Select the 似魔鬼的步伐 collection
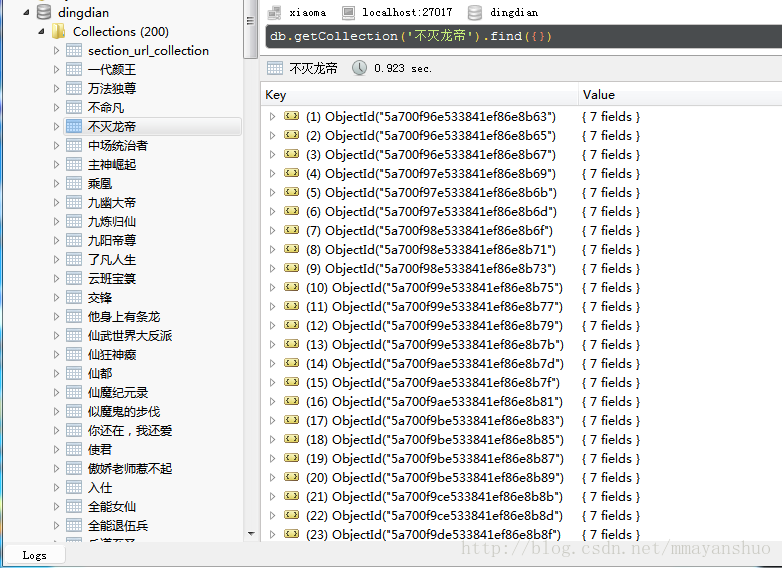This screenshot has width=782, height=568. (x=124, y=411)
